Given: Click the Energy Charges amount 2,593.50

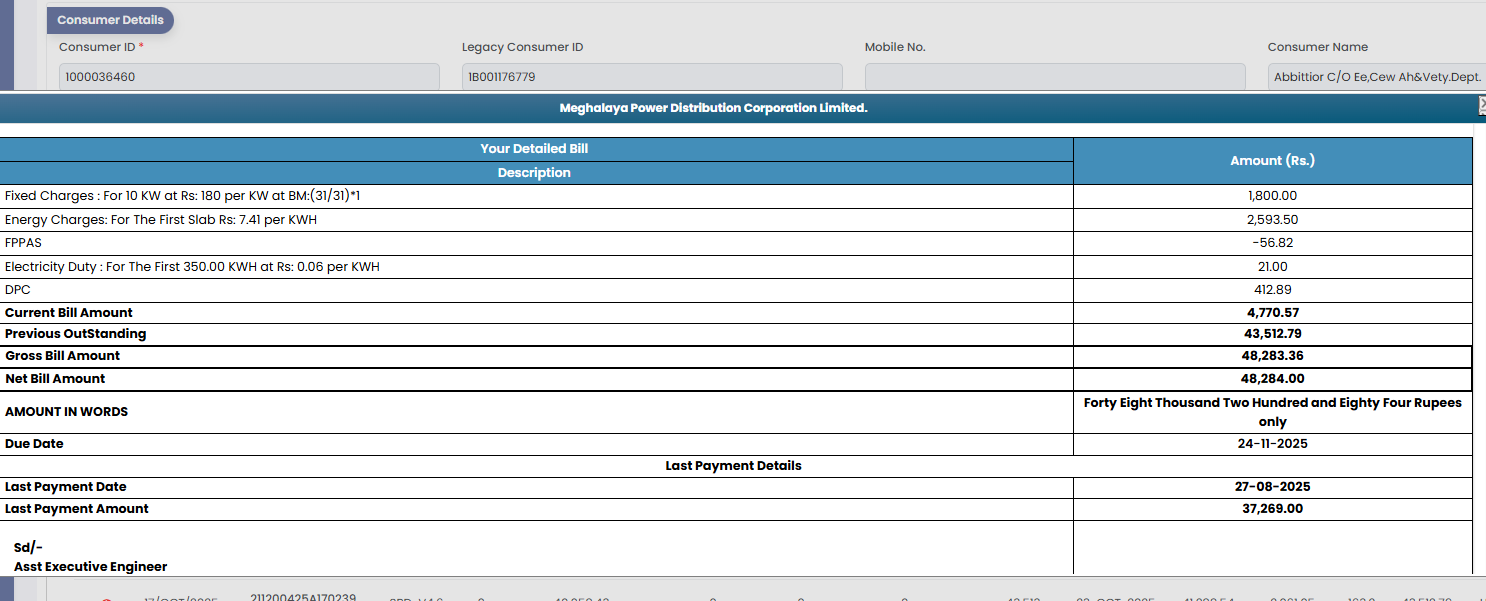Looking at the screenshot, I should 1272,220.
